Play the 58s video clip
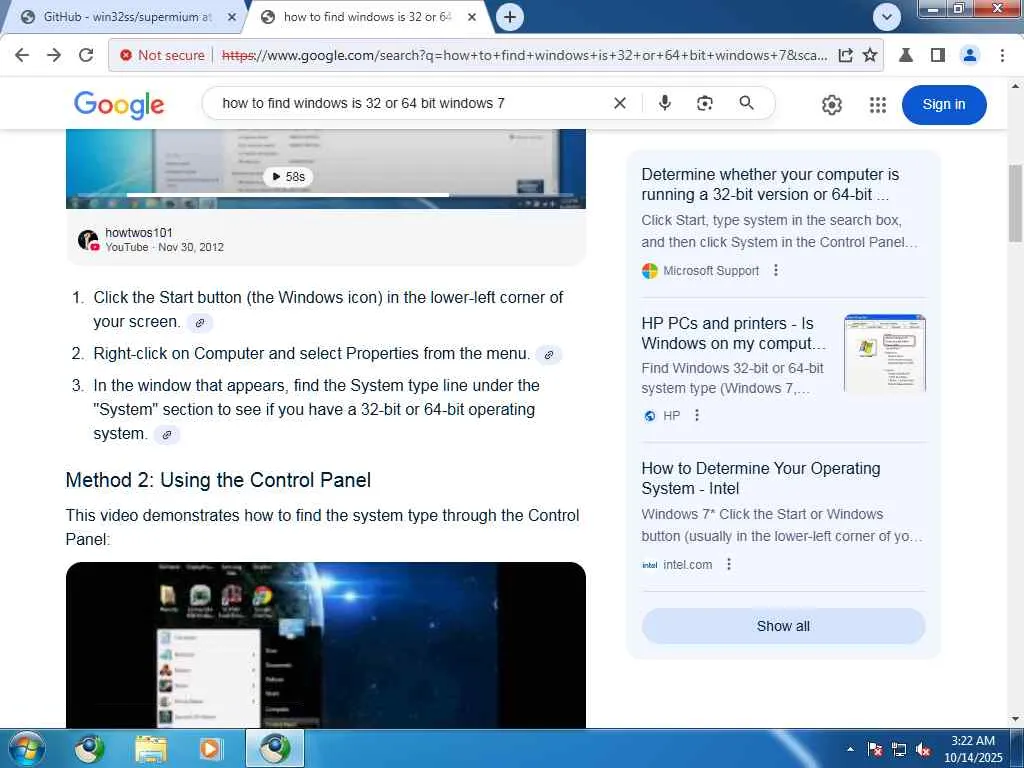Viewport: 1024px width, 768px height. (x=288, y=176)
